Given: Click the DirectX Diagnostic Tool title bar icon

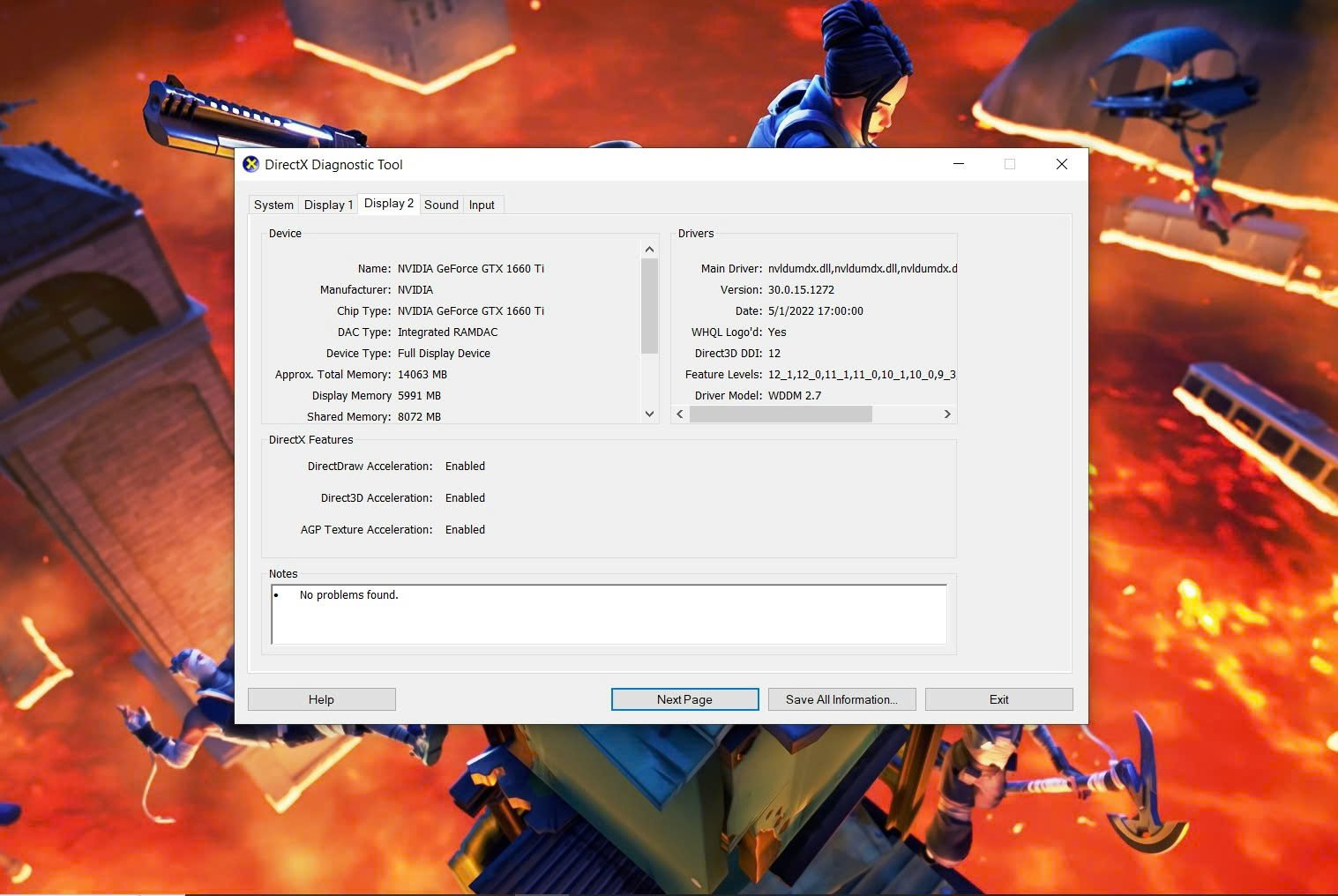Looking at the screenshot, I should pyautogui.click(x=251, y=164).
